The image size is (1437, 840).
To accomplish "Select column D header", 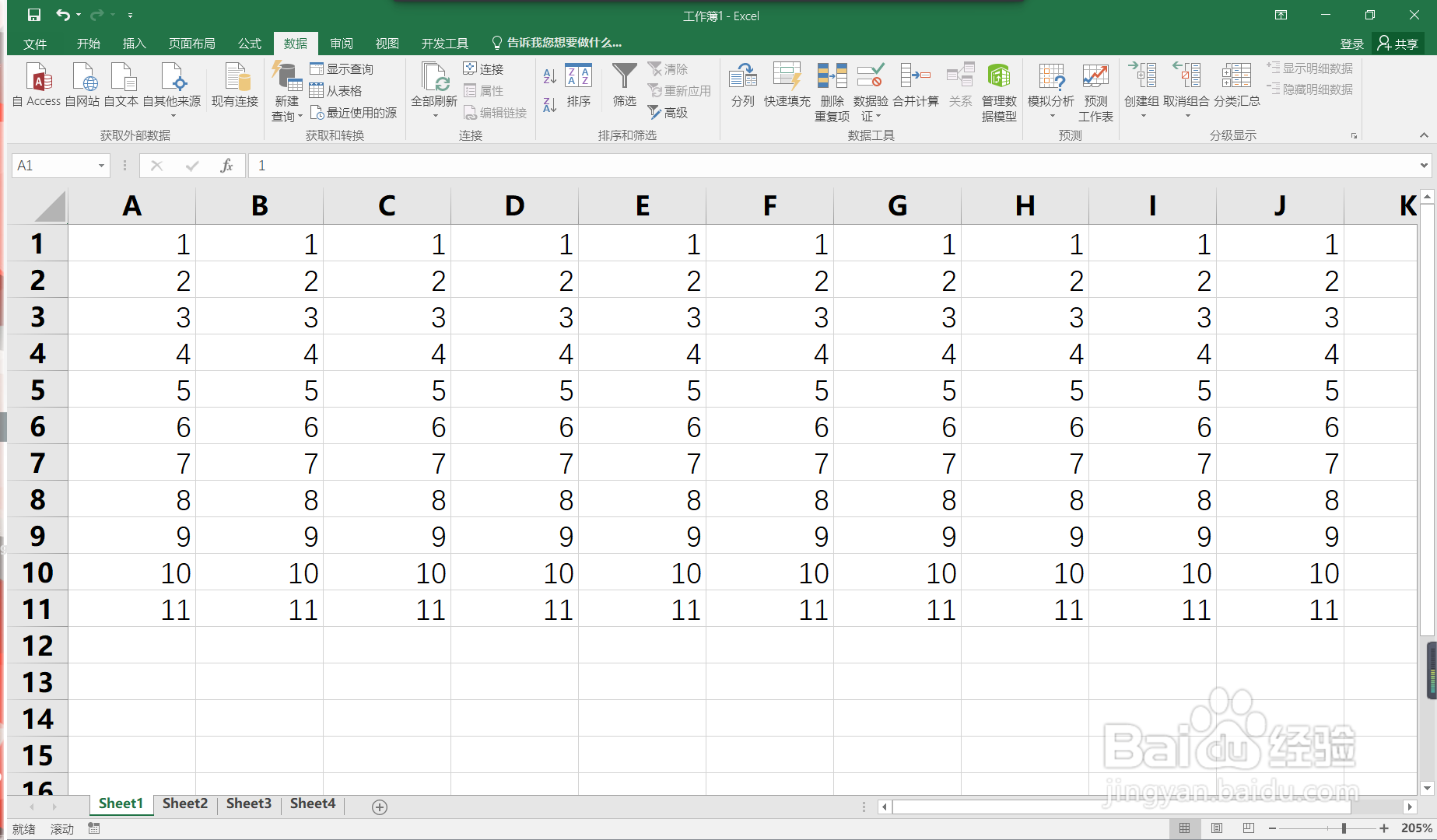I will tap(514, 206).
